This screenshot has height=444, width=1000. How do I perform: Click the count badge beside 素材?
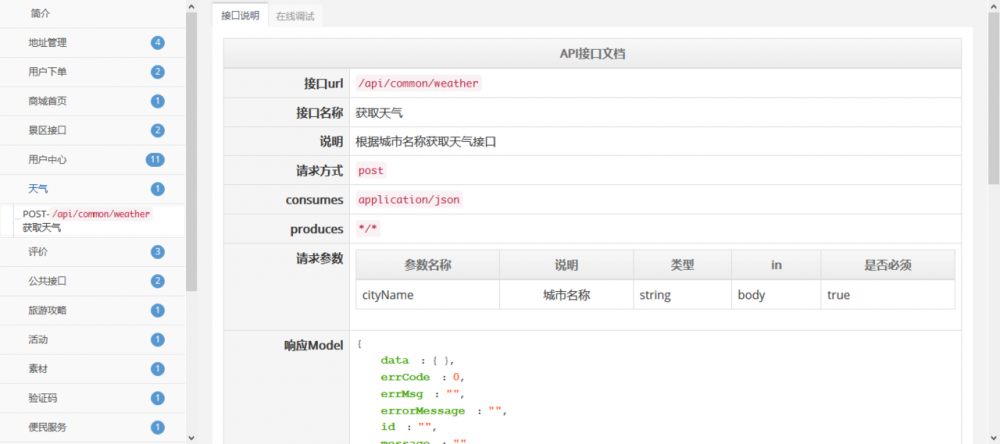click(158, 369)
